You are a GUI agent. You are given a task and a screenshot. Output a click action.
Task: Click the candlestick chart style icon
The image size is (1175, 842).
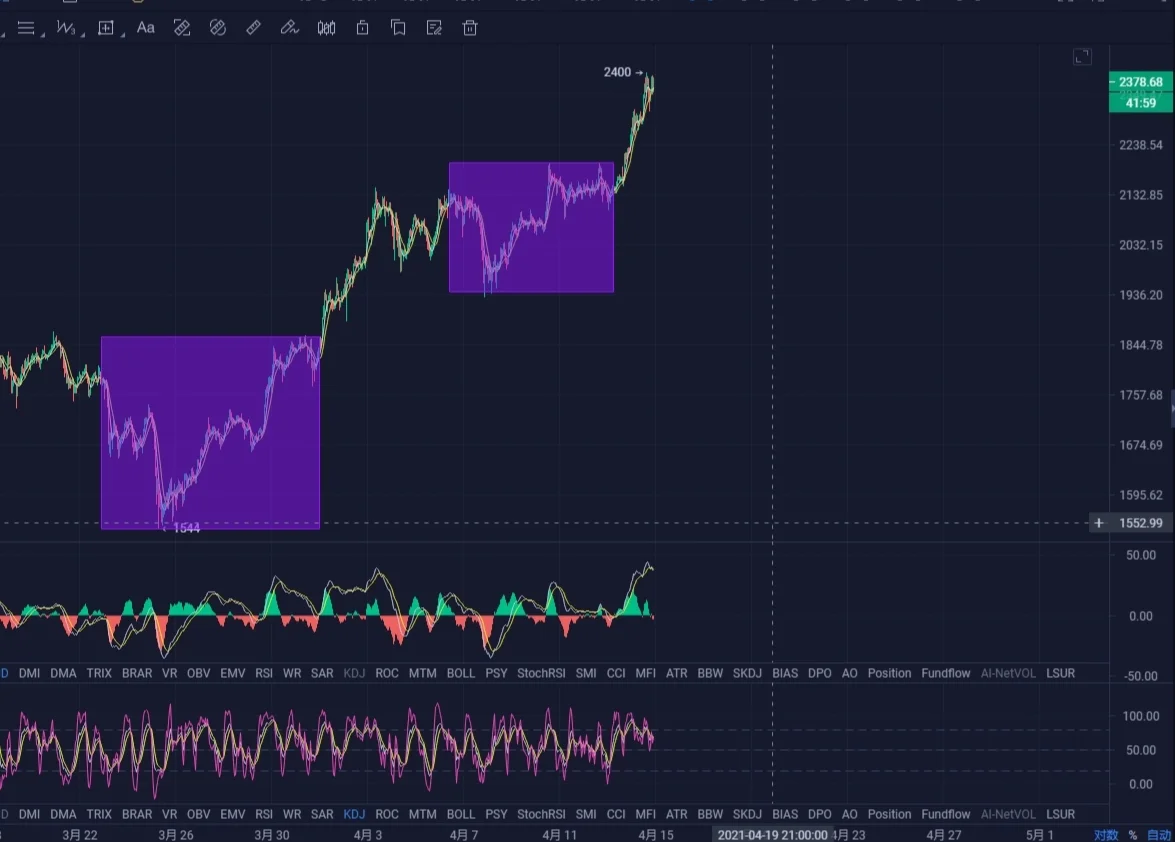[x=326, y=28]
